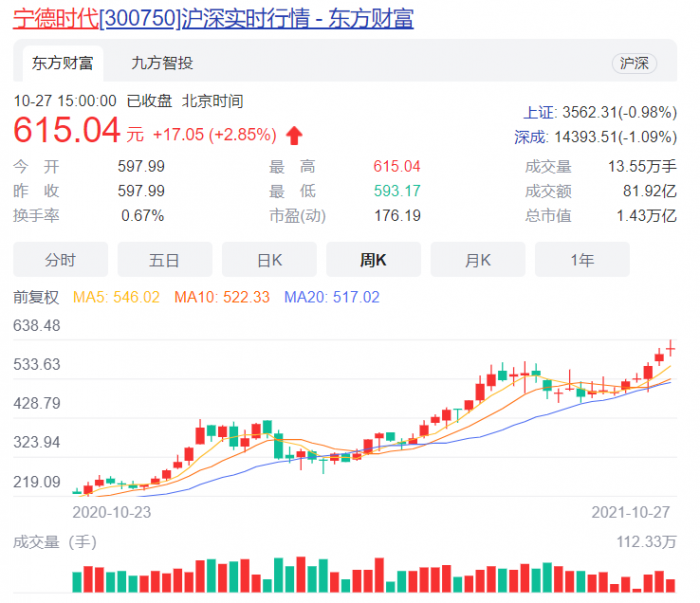Click 昨收 value 597.99
The height and width of the screenshot is (603, 700).
(141, 191)
